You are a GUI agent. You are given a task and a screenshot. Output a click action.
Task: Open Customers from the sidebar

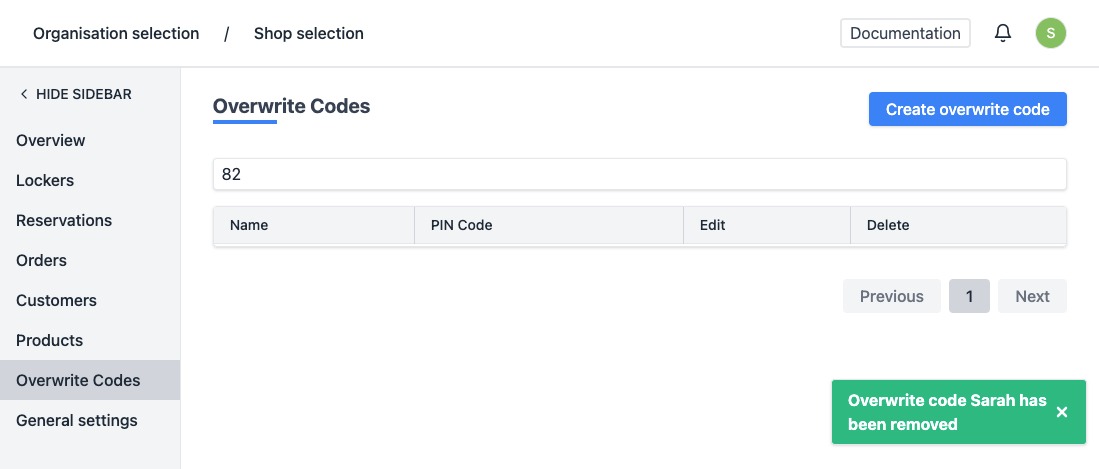click(x=56, y=300)
